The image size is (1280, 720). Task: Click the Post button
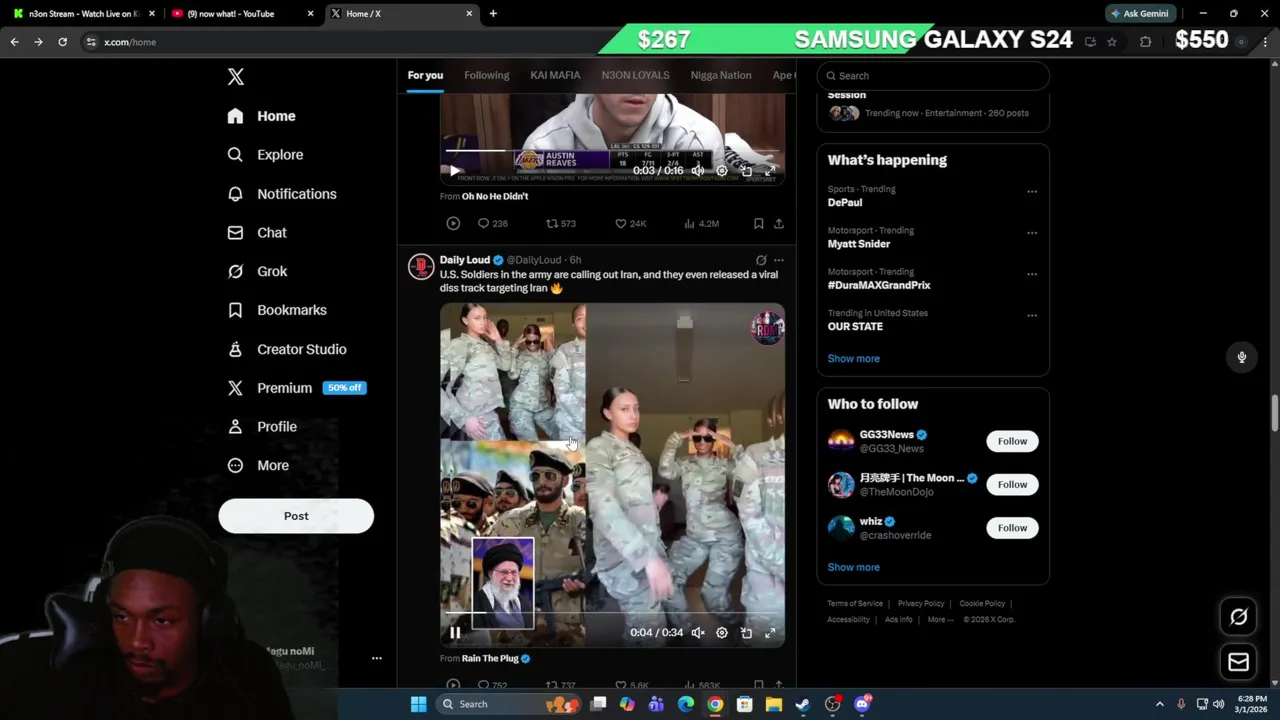pyautogui.click(x=296, y=516)
